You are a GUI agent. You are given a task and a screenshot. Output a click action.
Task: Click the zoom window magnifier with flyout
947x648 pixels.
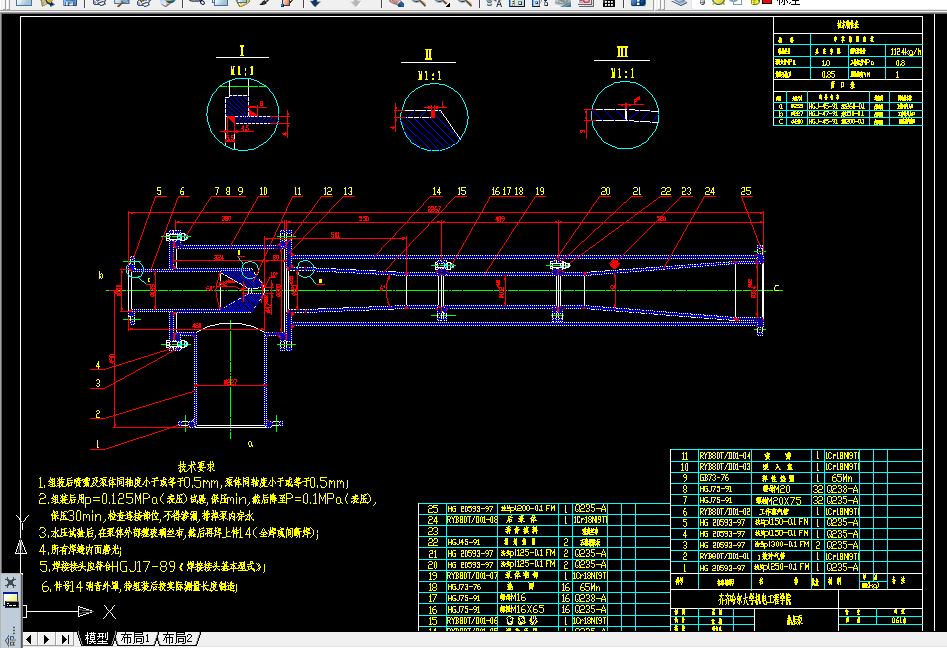click(442, 2)
